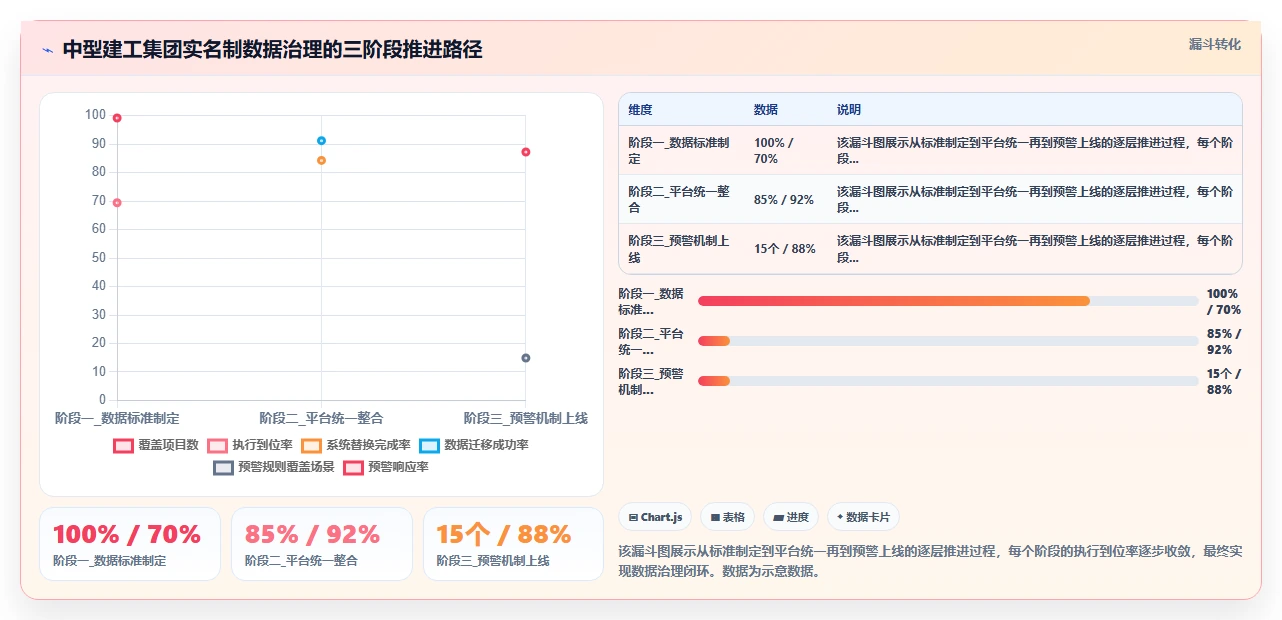
Task: Toggle the 数据迁移成功率 legend swatch
Action: tap(430, 445)
